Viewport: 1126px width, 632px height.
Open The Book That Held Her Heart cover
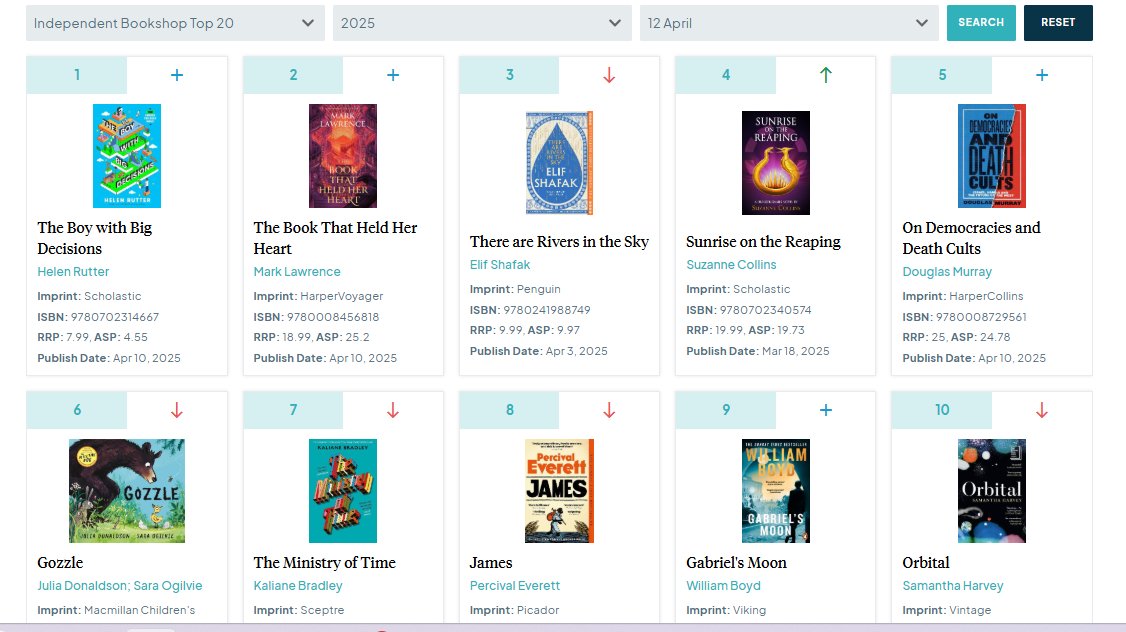(343, 156)
